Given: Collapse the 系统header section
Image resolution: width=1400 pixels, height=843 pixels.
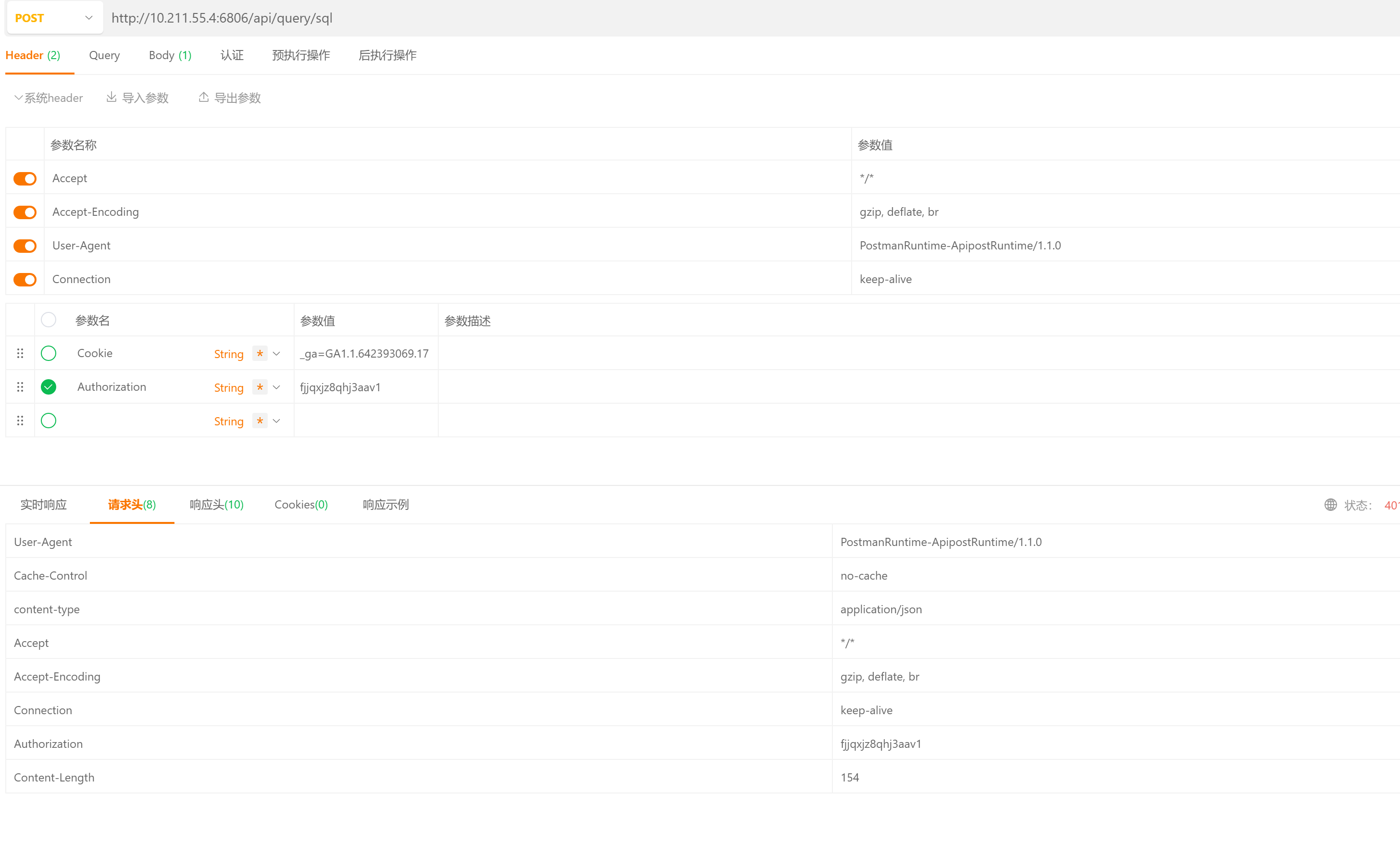Looking at the screenshot, I should [48, 98].
